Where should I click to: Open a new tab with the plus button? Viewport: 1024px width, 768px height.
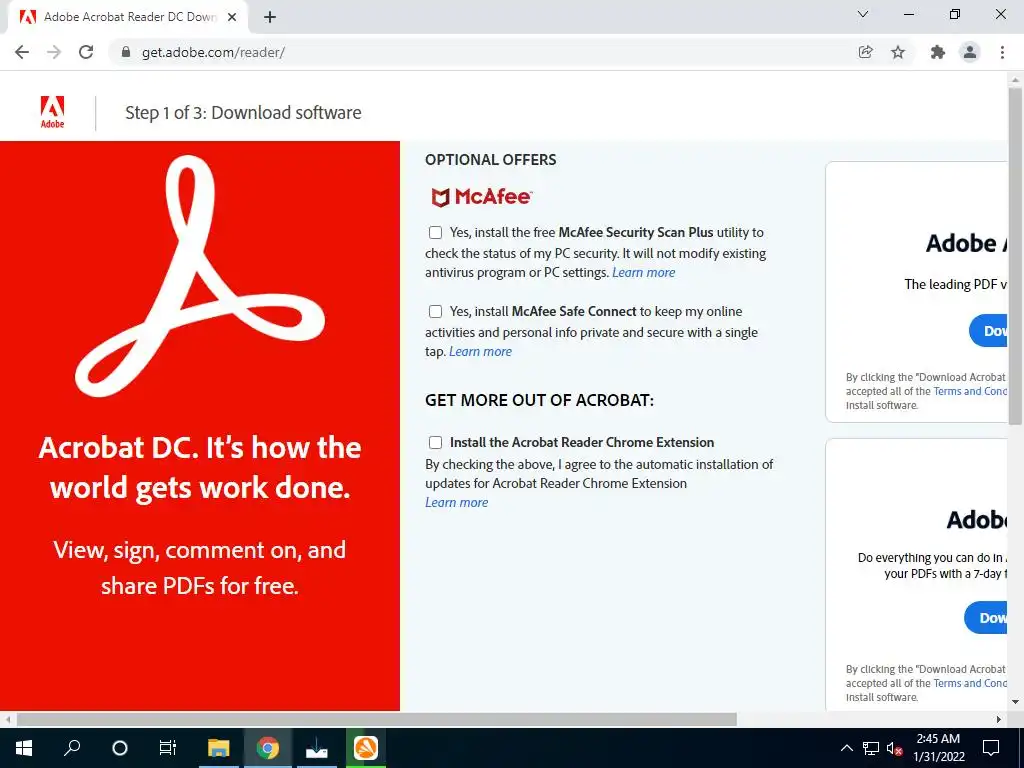[x=270, y=18]
